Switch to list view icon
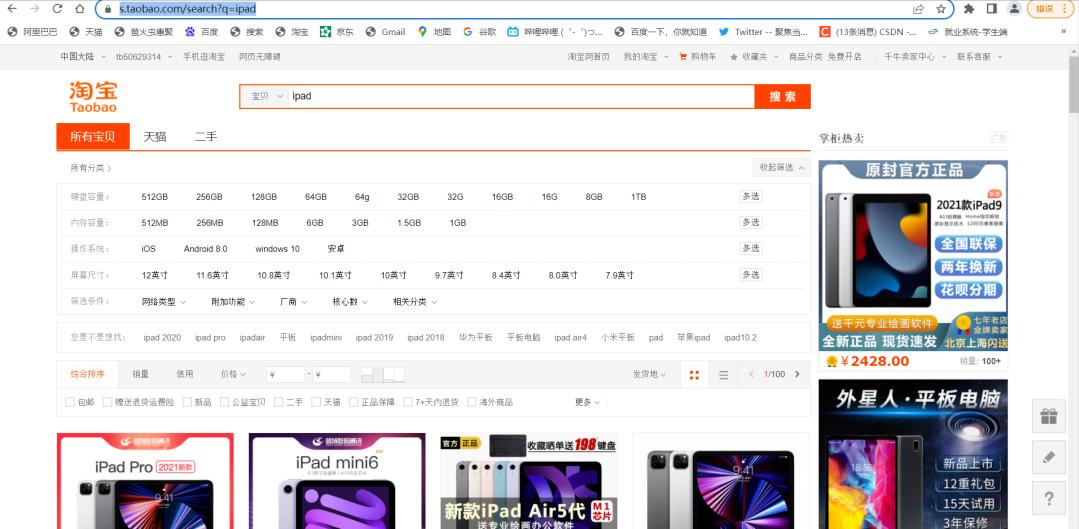Screen dimensions: 1079x529 [x=723, y=375]
